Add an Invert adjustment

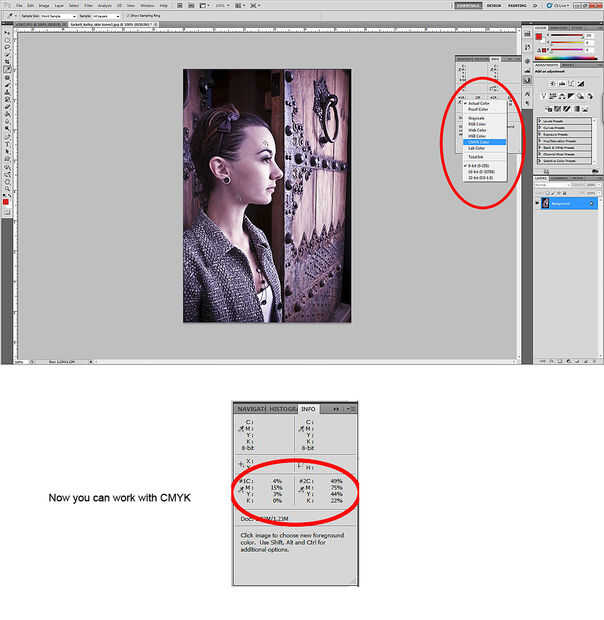[549, 109]
